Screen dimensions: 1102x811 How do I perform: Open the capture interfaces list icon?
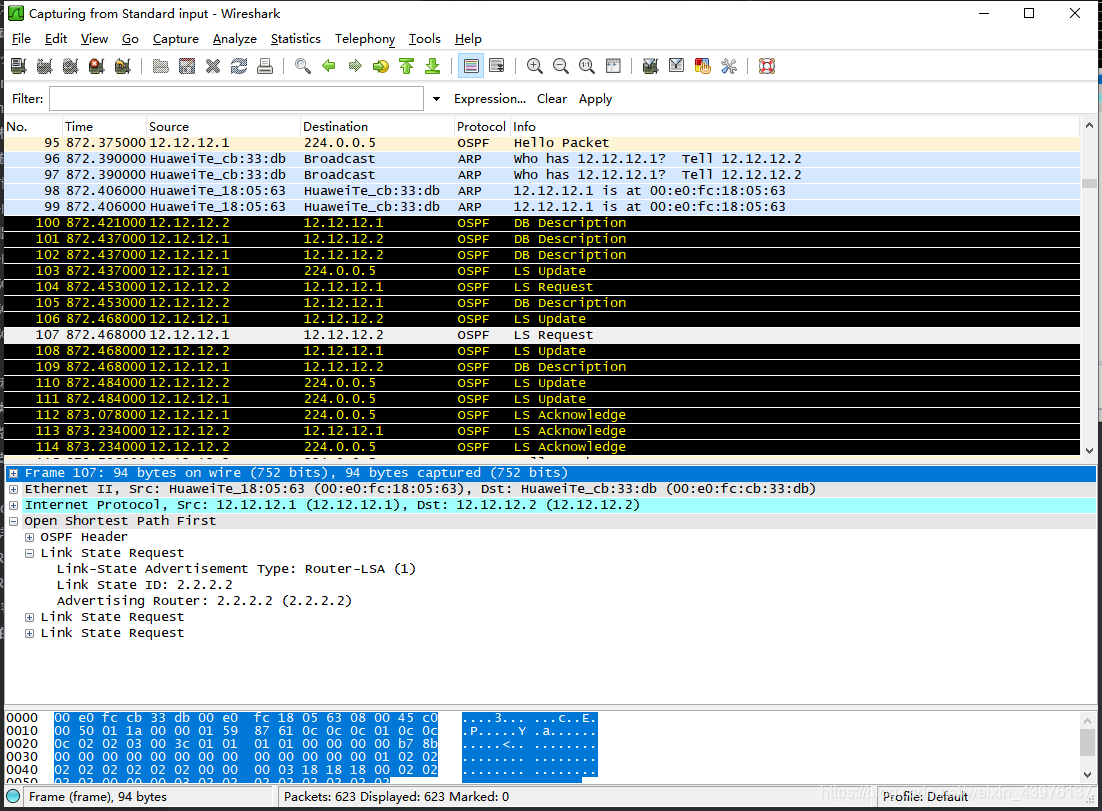click(x=19, y=66)
